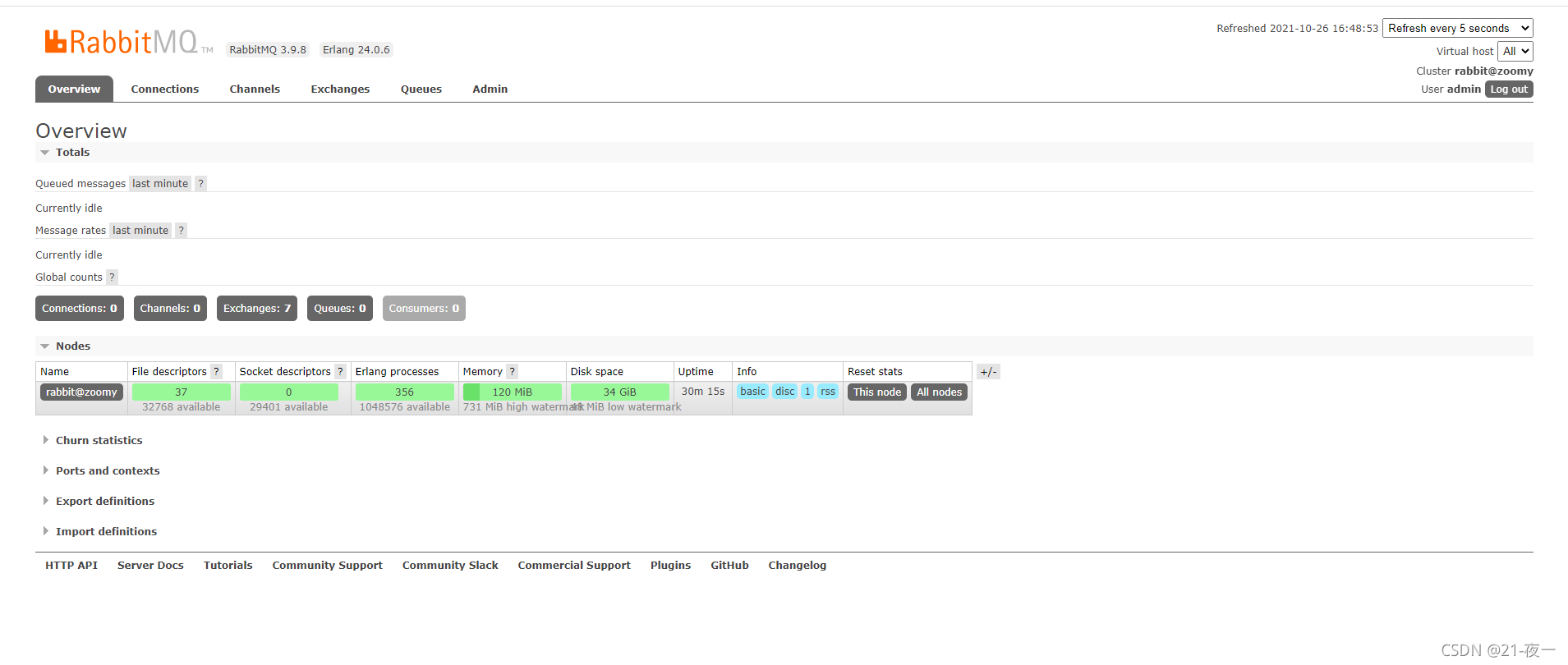Image resolution: width=1568 pixels, height=665 pixels.
Task: Open the rabbit@zoomy node details
Action: [x=81, y=392]
